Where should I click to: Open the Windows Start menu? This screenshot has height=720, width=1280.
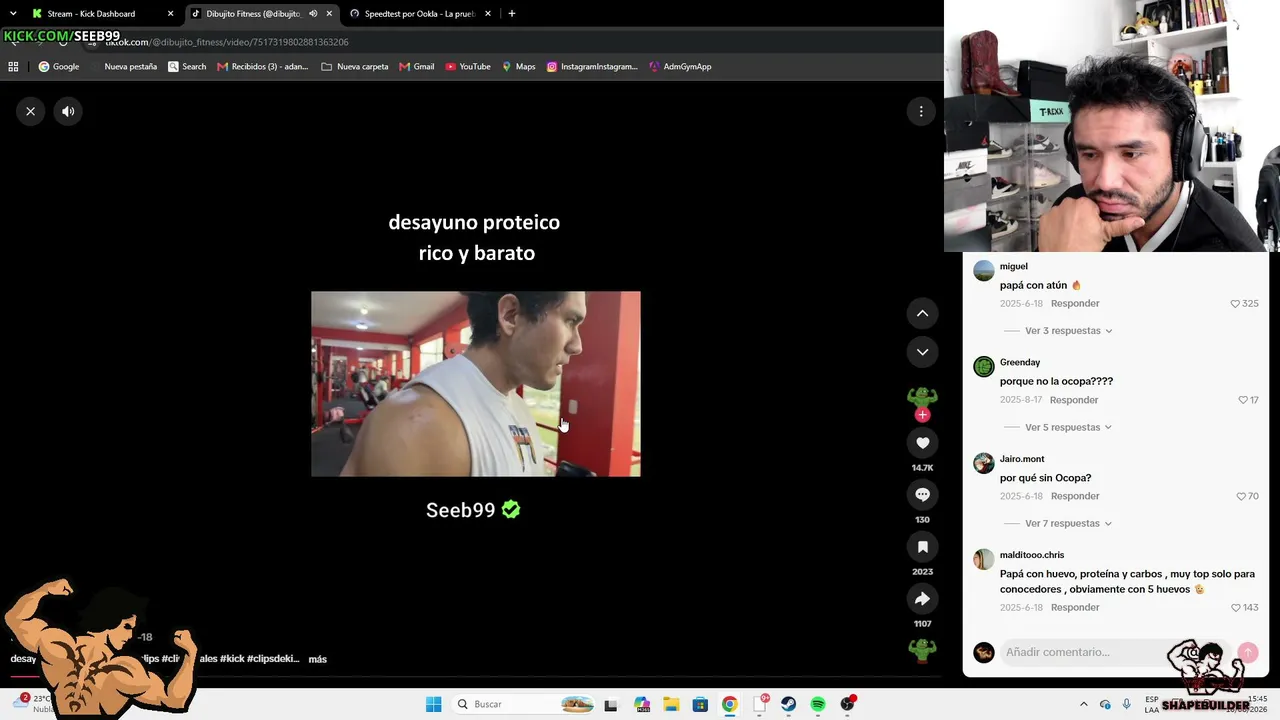click(433, 704)
